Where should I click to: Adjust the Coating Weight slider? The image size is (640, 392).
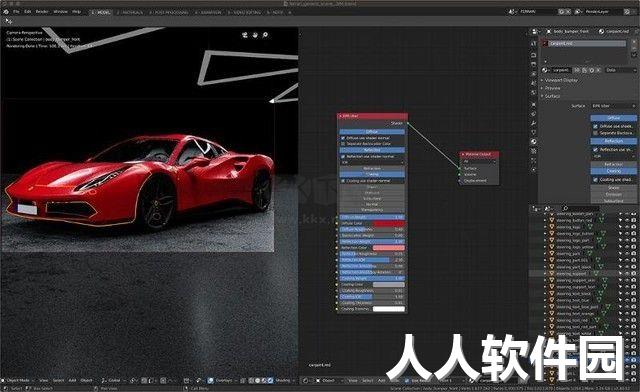coord(372,278)
